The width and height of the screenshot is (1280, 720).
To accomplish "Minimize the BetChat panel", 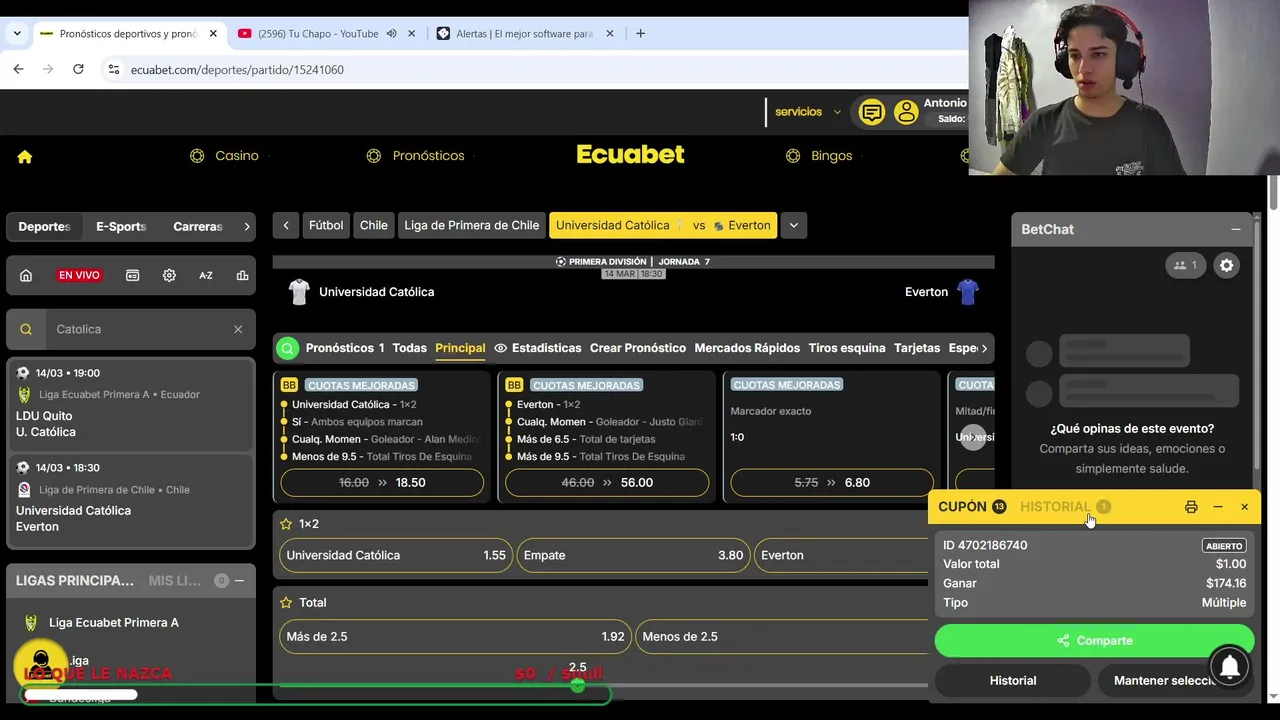I will [x=1236, y=229].
